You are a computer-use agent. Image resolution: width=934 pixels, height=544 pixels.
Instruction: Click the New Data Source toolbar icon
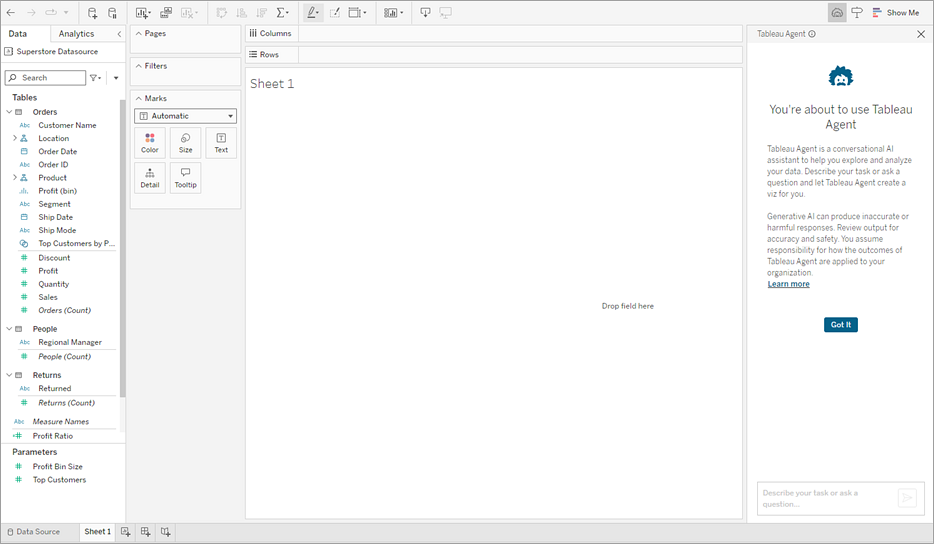pyautogui.click(x=92, y=13)
